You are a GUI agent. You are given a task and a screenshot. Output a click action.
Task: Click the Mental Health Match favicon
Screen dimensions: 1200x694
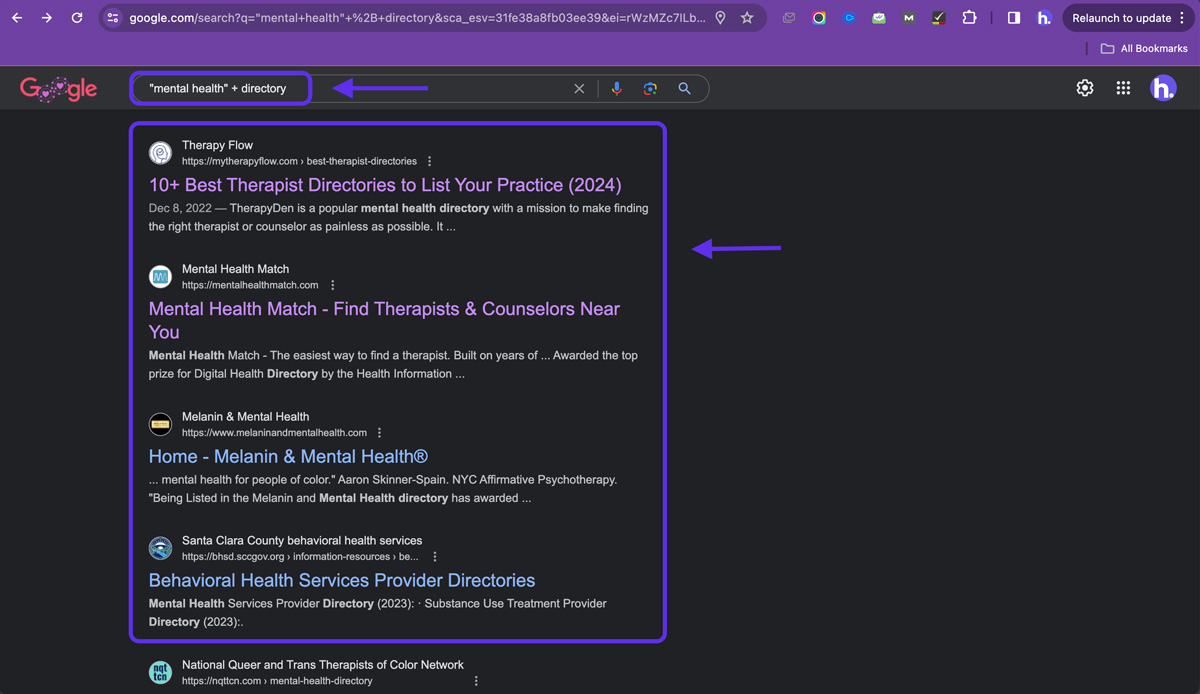pos(160,277)
